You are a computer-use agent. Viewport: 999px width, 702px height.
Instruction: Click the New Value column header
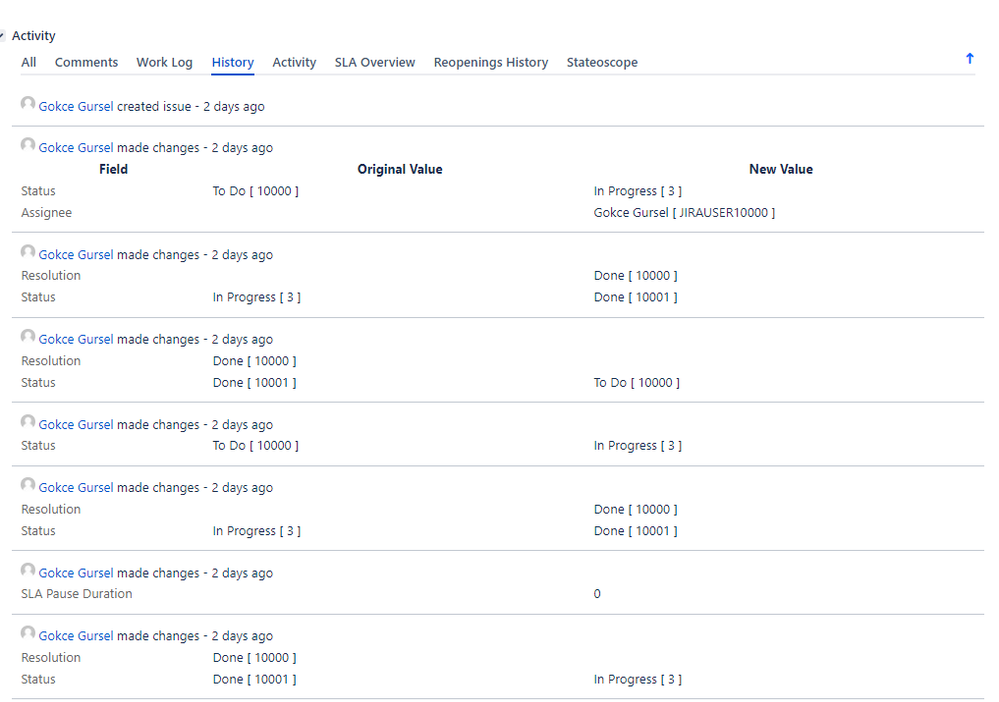(x=781, y=169)
